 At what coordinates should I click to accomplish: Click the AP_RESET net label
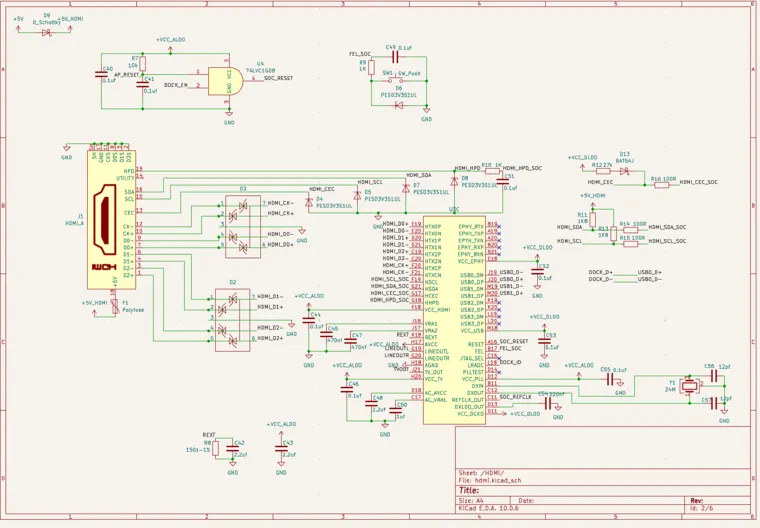pos(127,75)
